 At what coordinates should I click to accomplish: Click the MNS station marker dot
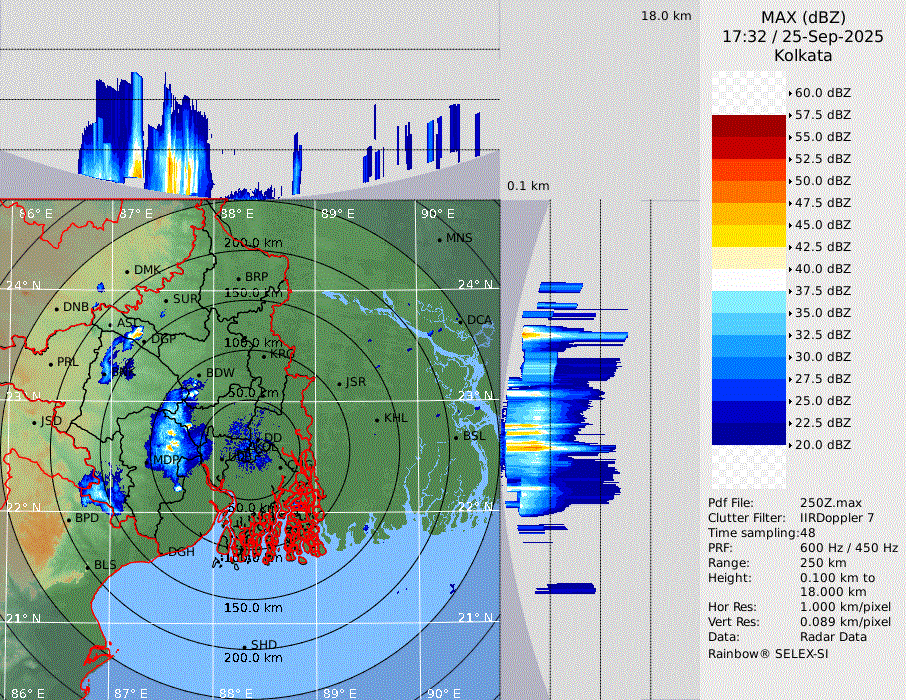coord(439,239)
